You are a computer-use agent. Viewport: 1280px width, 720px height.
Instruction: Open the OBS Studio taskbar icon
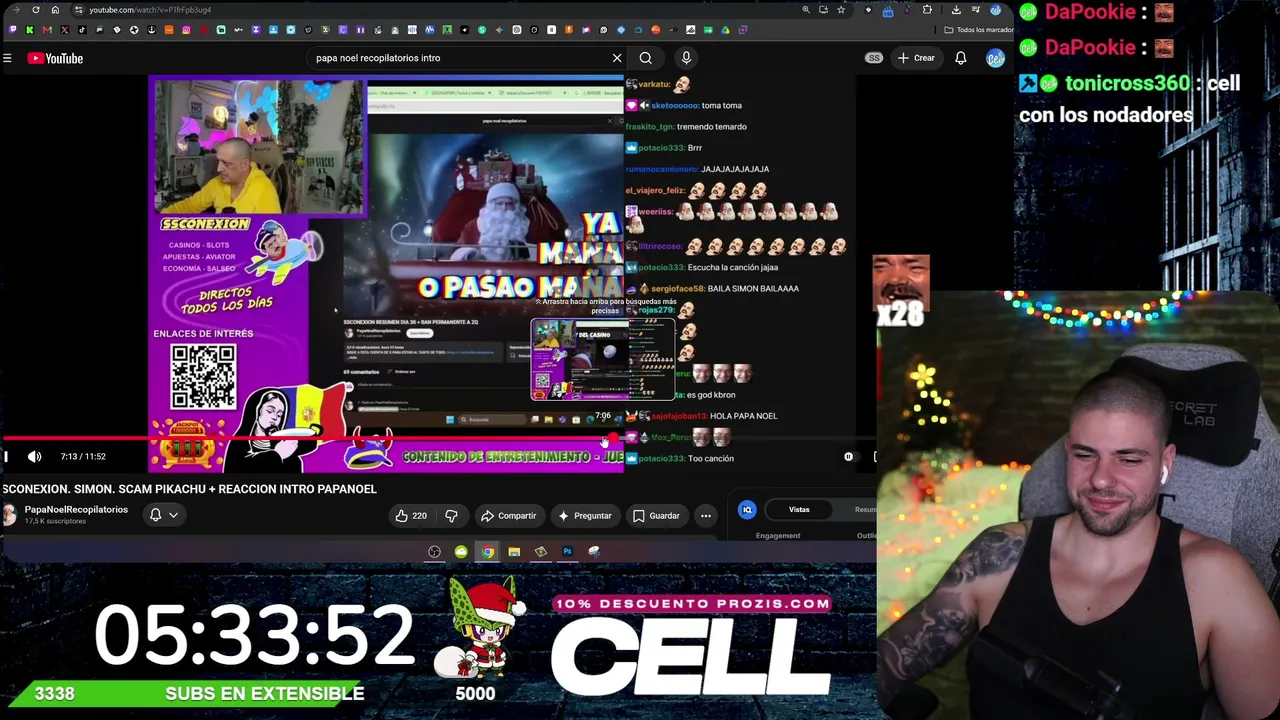pos(434,552)
